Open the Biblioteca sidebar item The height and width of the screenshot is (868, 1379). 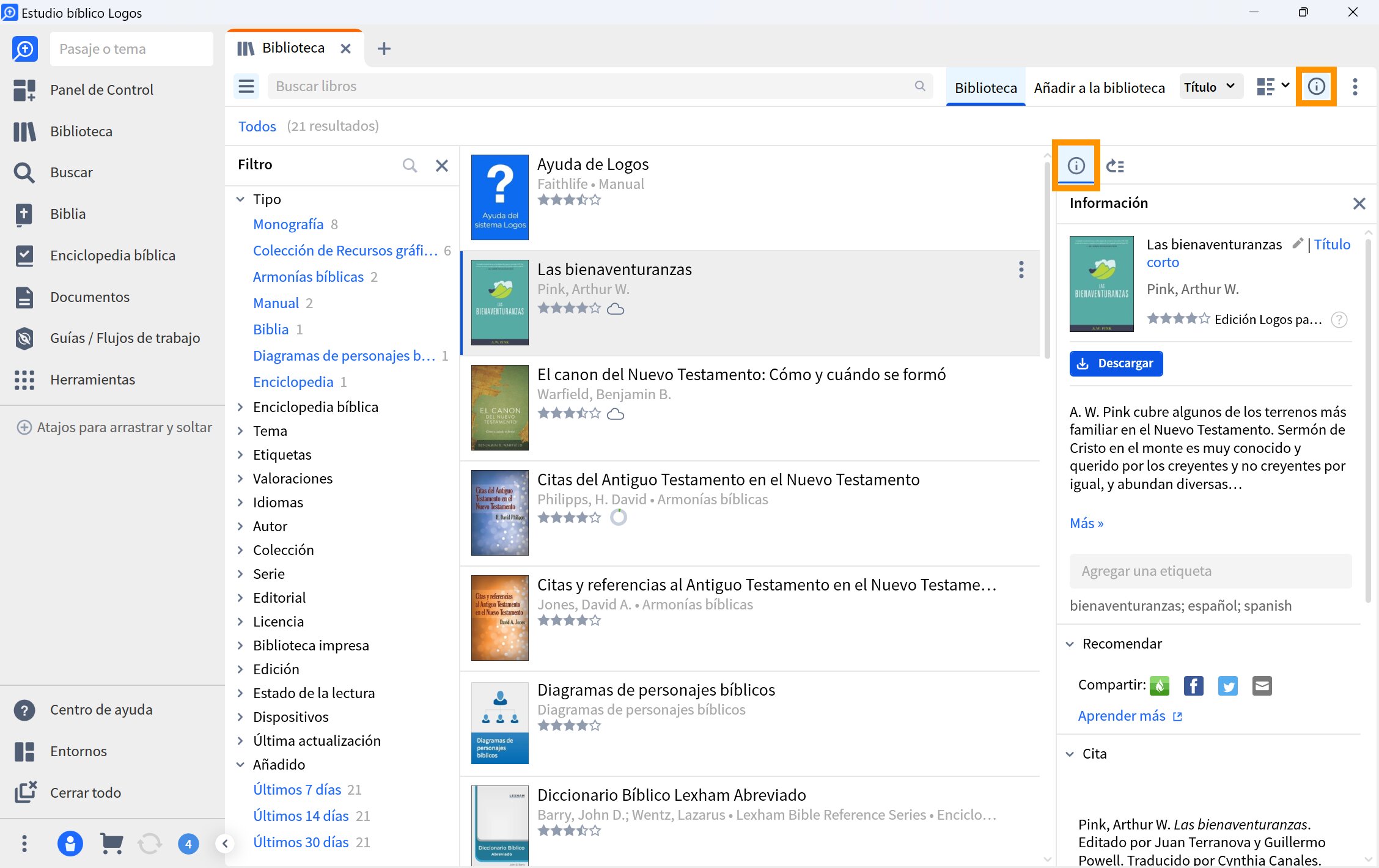click(x=81, y=131)
